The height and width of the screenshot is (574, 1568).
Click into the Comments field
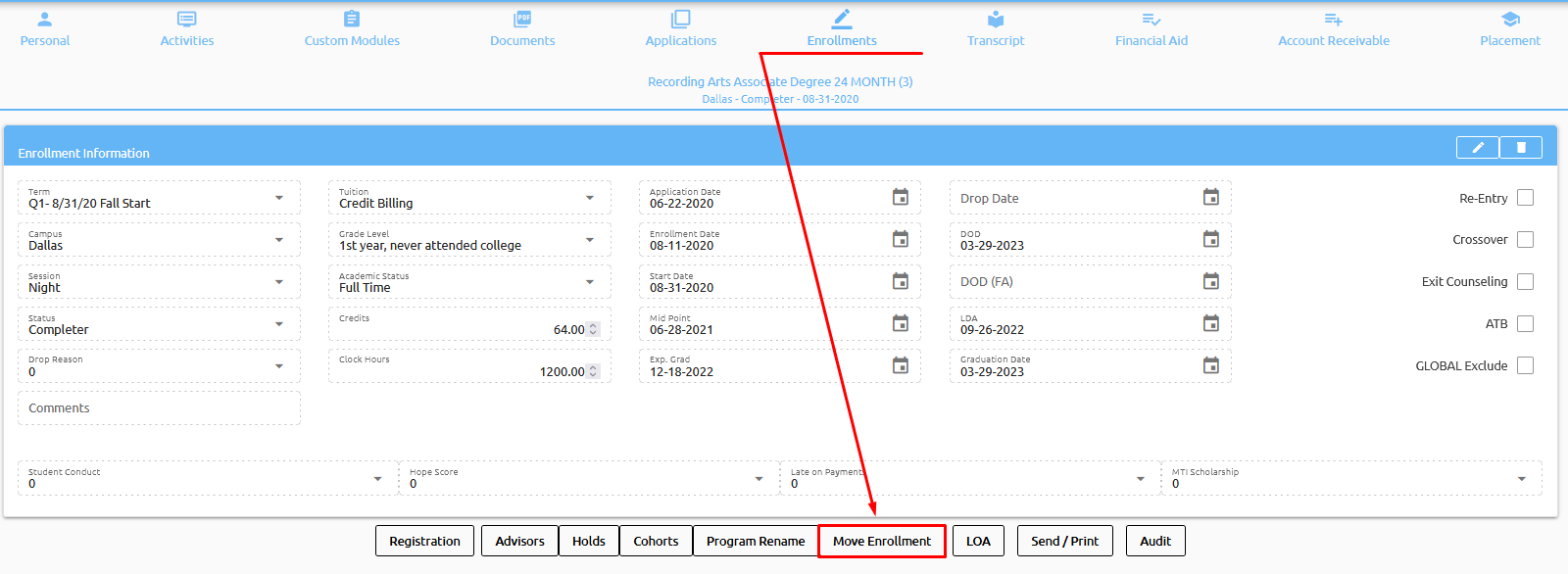(159, 408)
